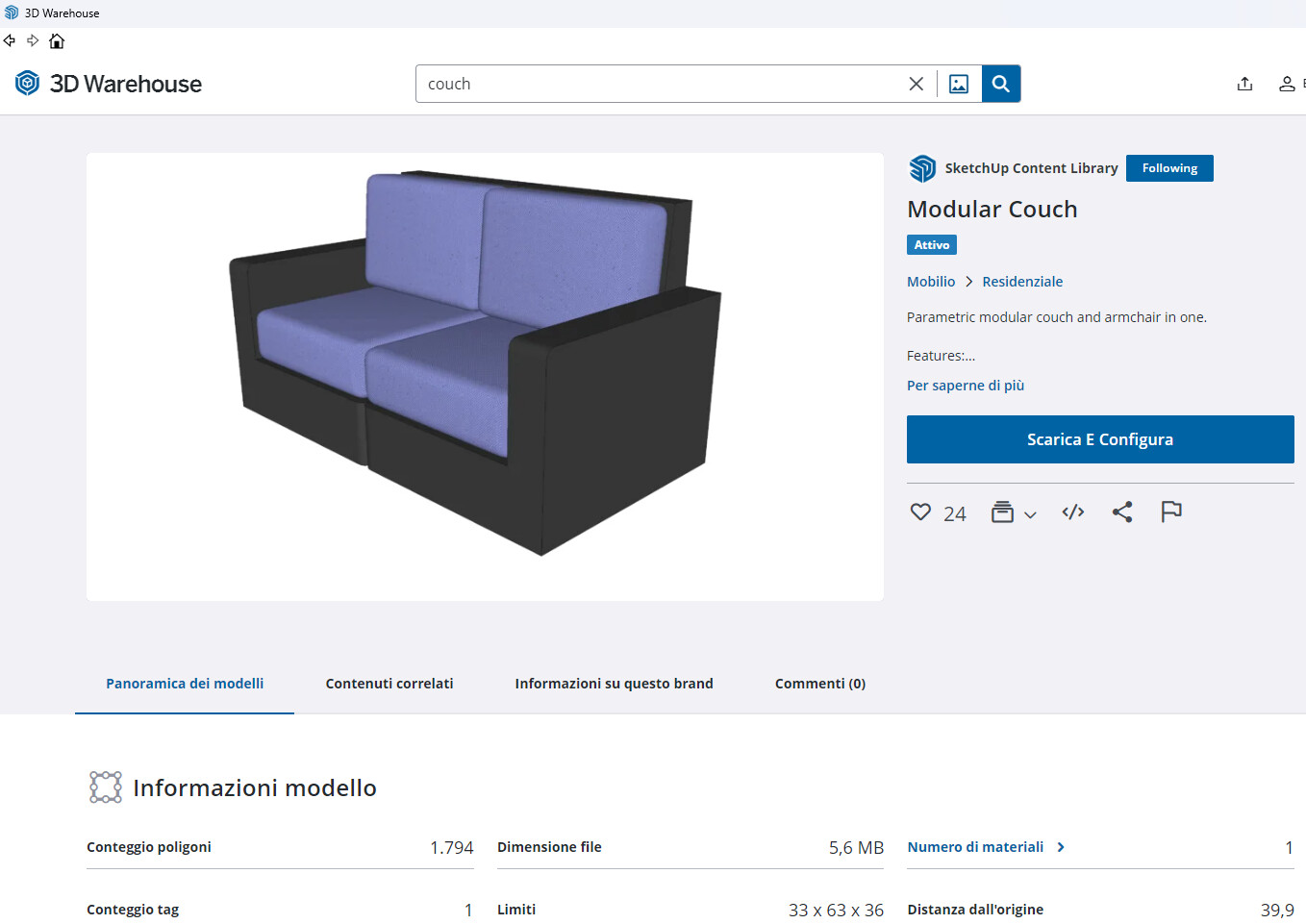Switch to Contenuti correlati tab
The image size is (1306, 924).
[x=389, y=684]
